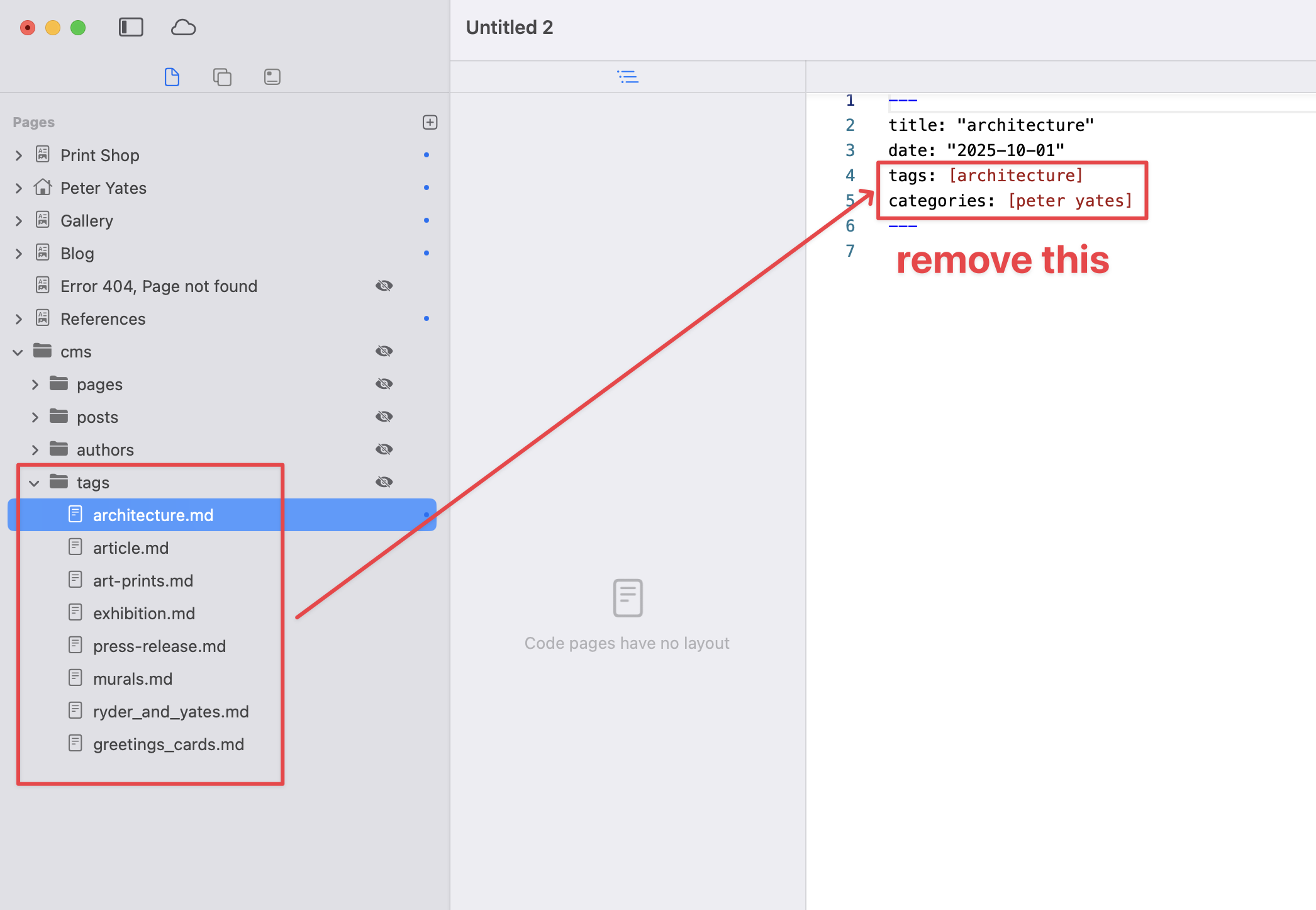Click the Peter Yates home icon
Image resolution: width=1316 pixels, height=910 pixels.
pos(43,188)
